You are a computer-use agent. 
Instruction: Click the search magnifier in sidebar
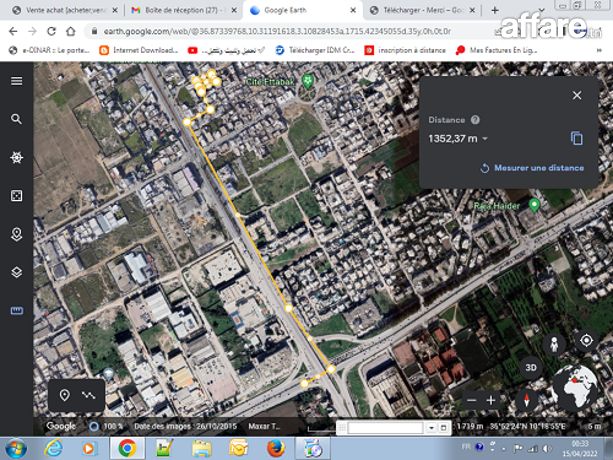pyautogui.click(x=16, y=119)
